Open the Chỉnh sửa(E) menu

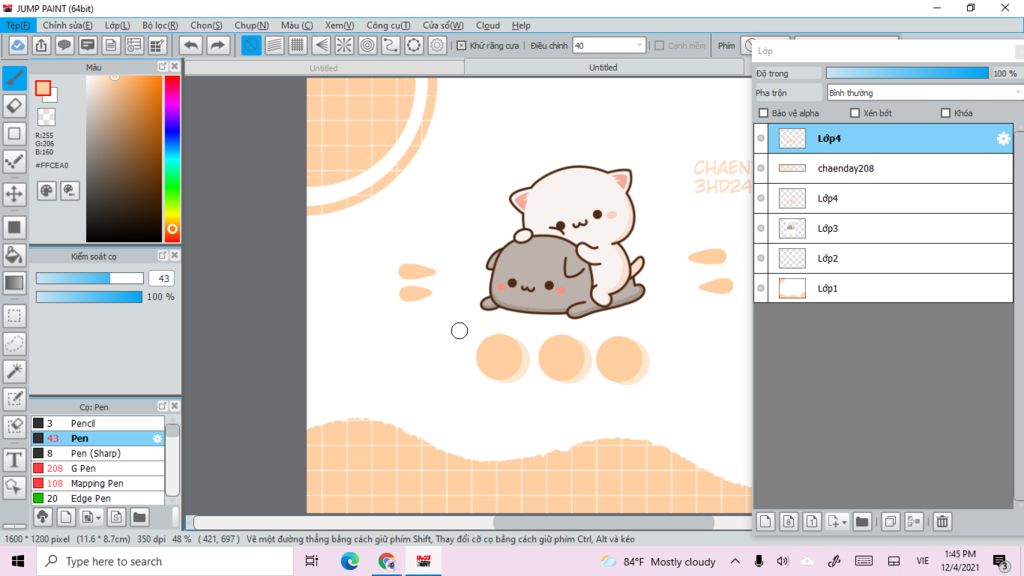tap(67, 25)
